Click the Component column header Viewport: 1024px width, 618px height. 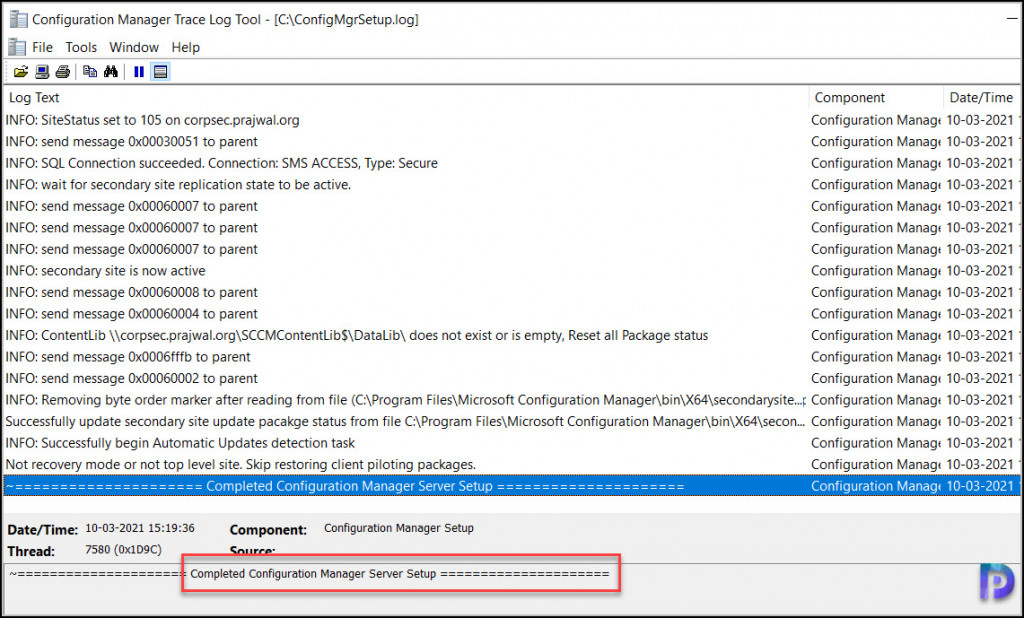(x=876, y=97)
